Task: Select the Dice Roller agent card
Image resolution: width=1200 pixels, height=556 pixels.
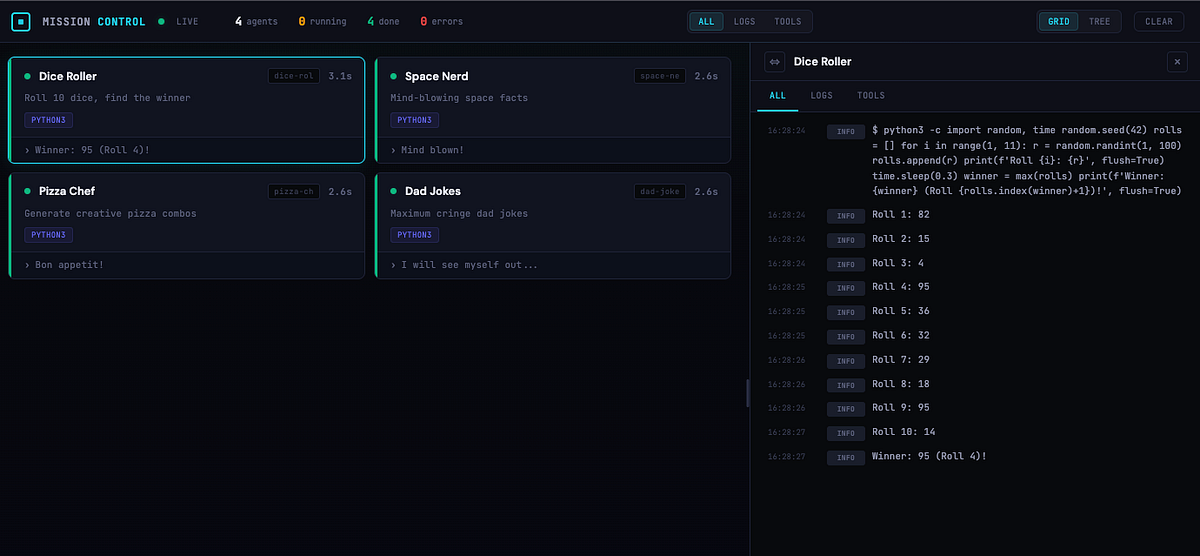Action: (187, 110)
